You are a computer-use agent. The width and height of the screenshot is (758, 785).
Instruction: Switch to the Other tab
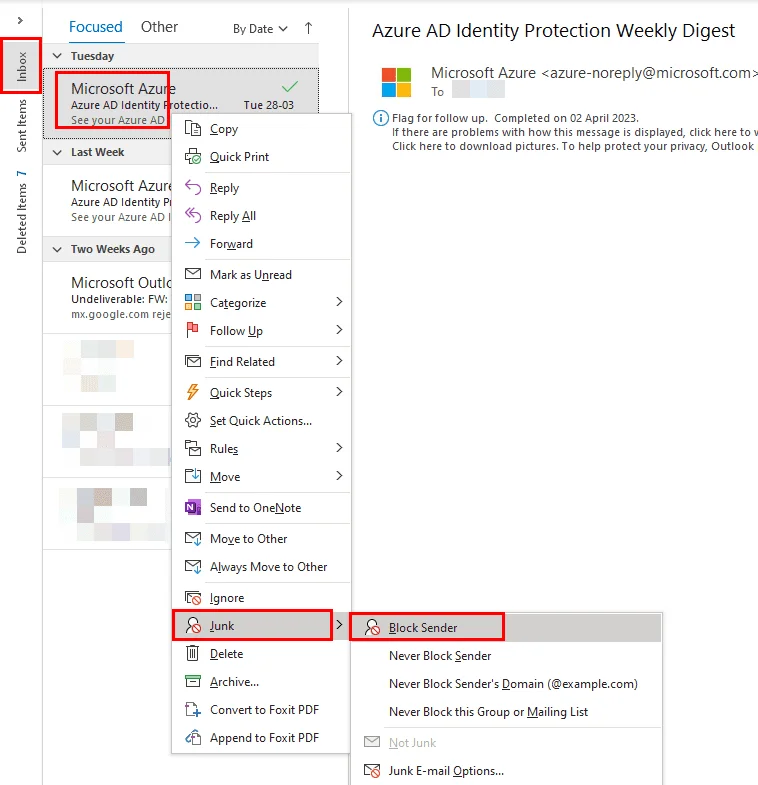click(159, 27)
